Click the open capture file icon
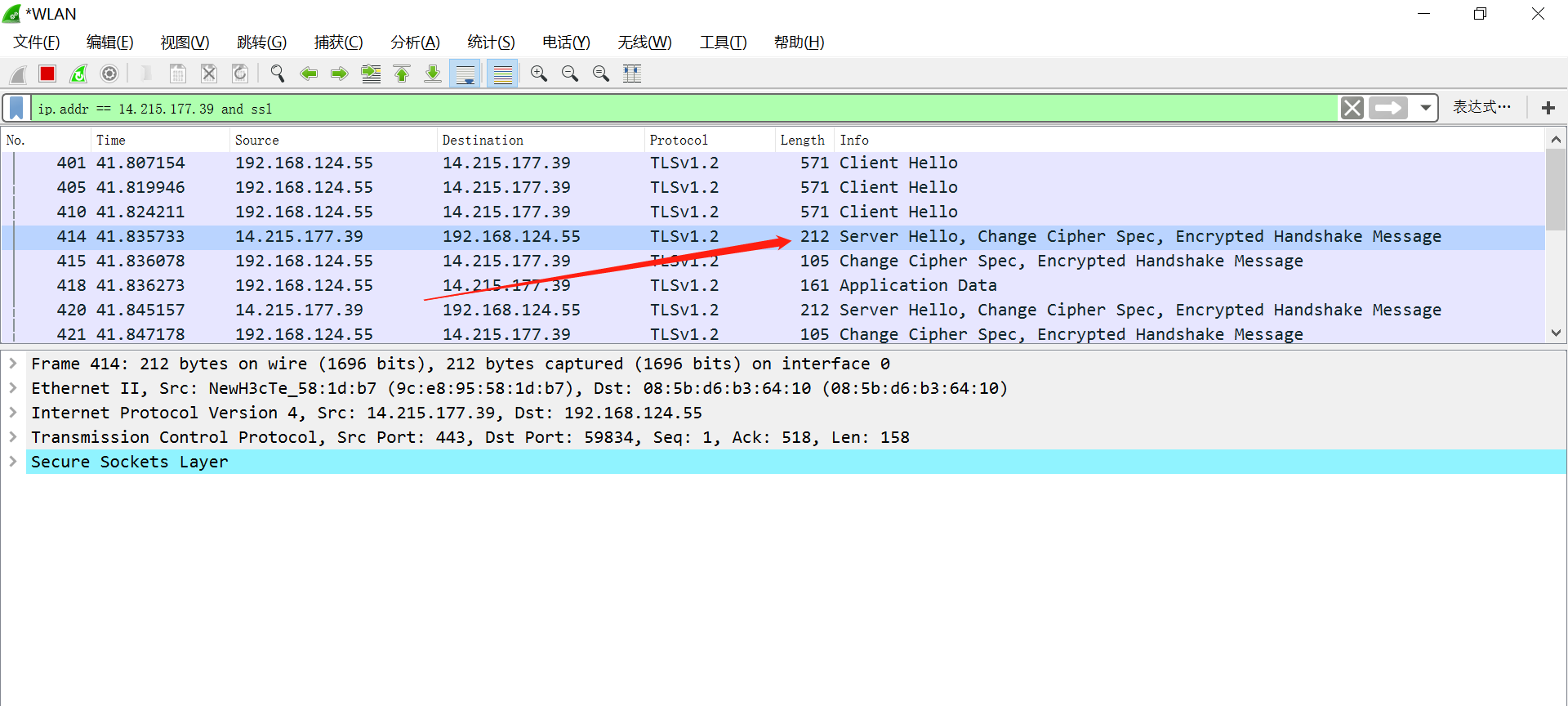The width and height of the screenshot is (1568, 706). tap(146, 74)
